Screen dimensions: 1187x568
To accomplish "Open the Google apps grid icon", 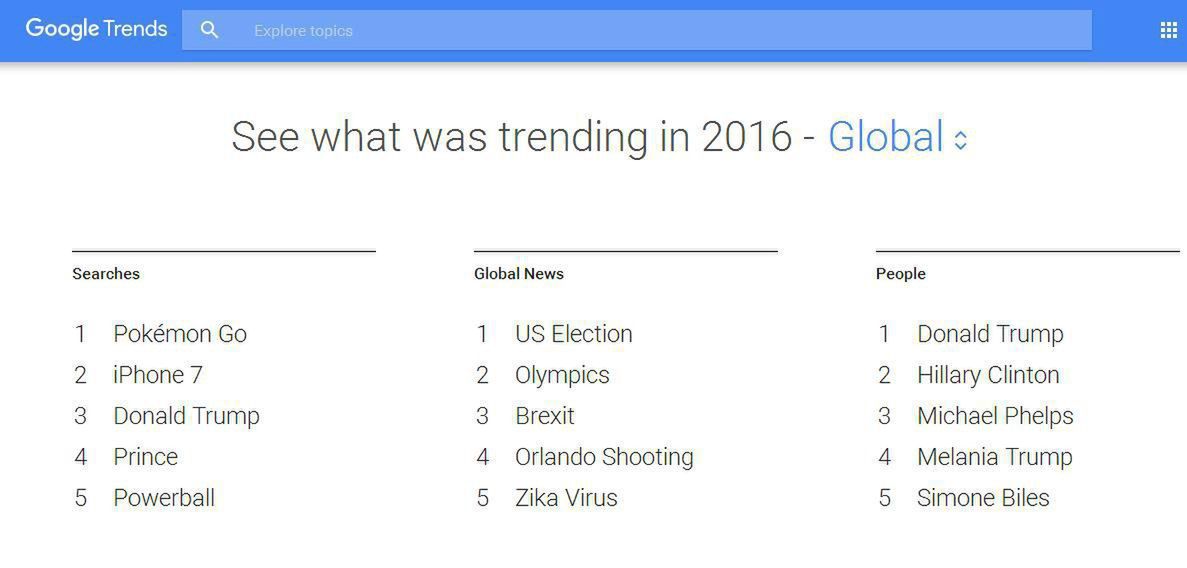I will (1168, 30).
